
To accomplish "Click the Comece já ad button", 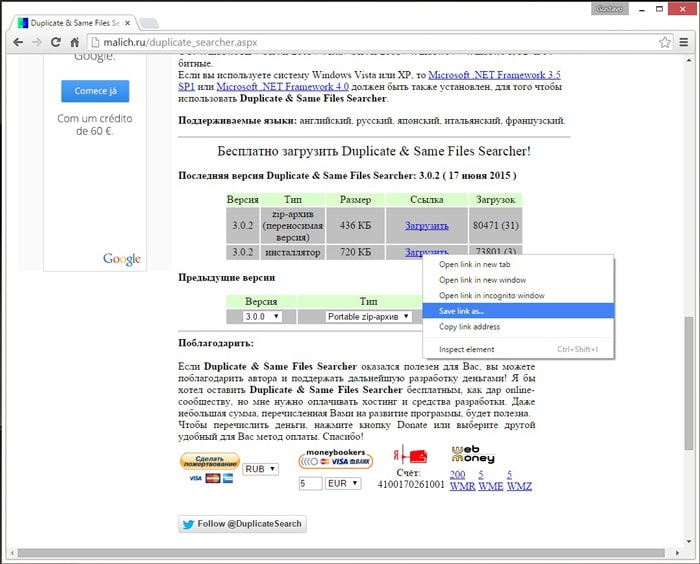I will click(95, 91).
